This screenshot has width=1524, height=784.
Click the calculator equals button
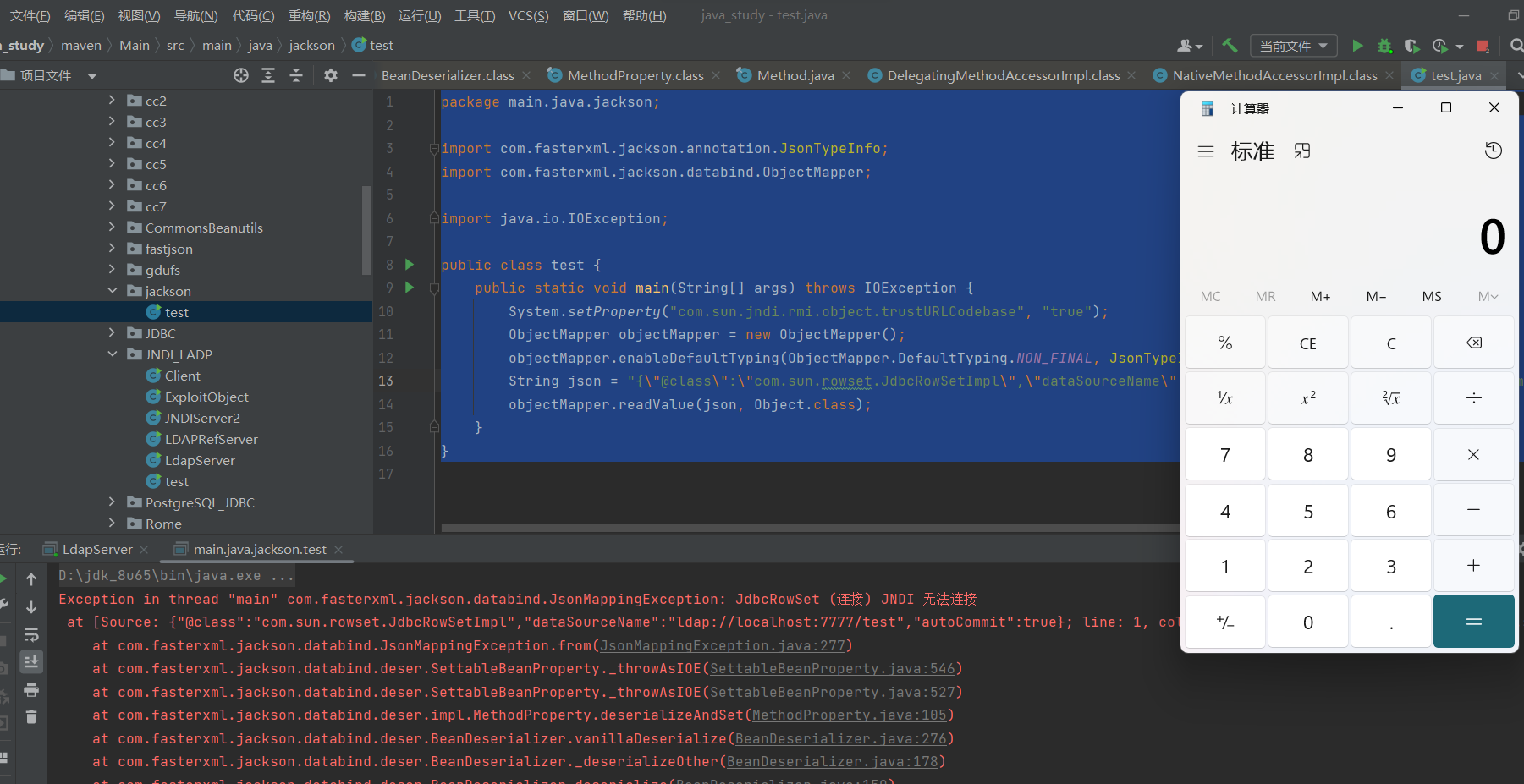[x=1474, y=621]
